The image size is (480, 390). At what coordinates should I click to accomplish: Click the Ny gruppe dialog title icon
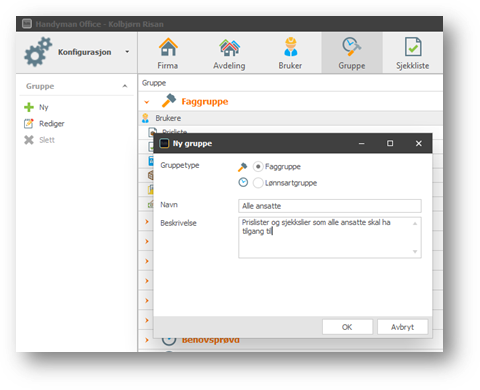click(x=164, y=143)
